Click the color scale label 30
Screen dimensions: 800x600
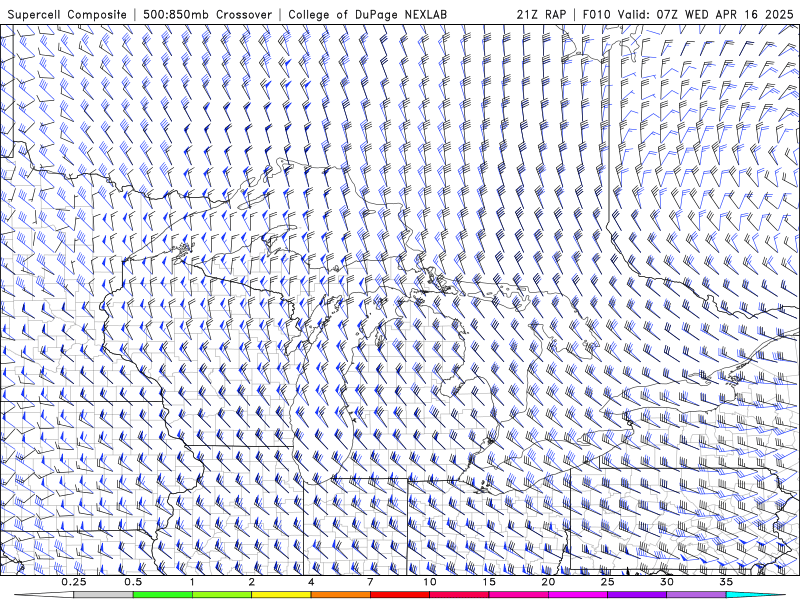tap(667, 582)
